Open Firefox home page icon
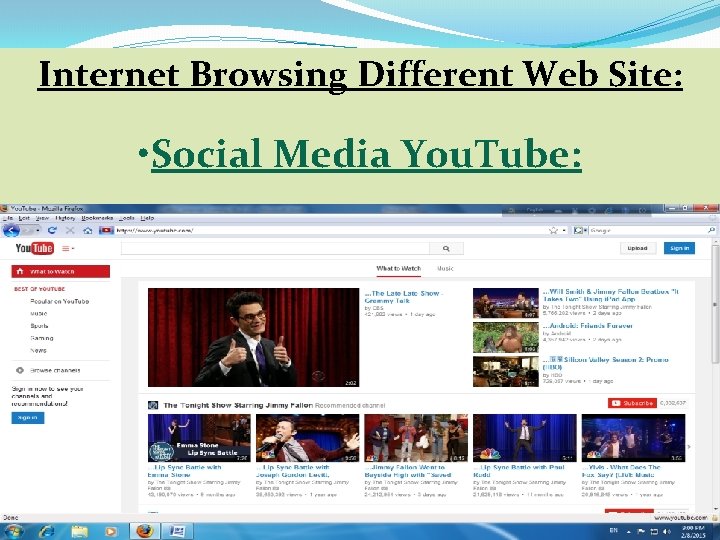Image resolution: width=720 pixels, height=540 pixels. pos(87,230)
